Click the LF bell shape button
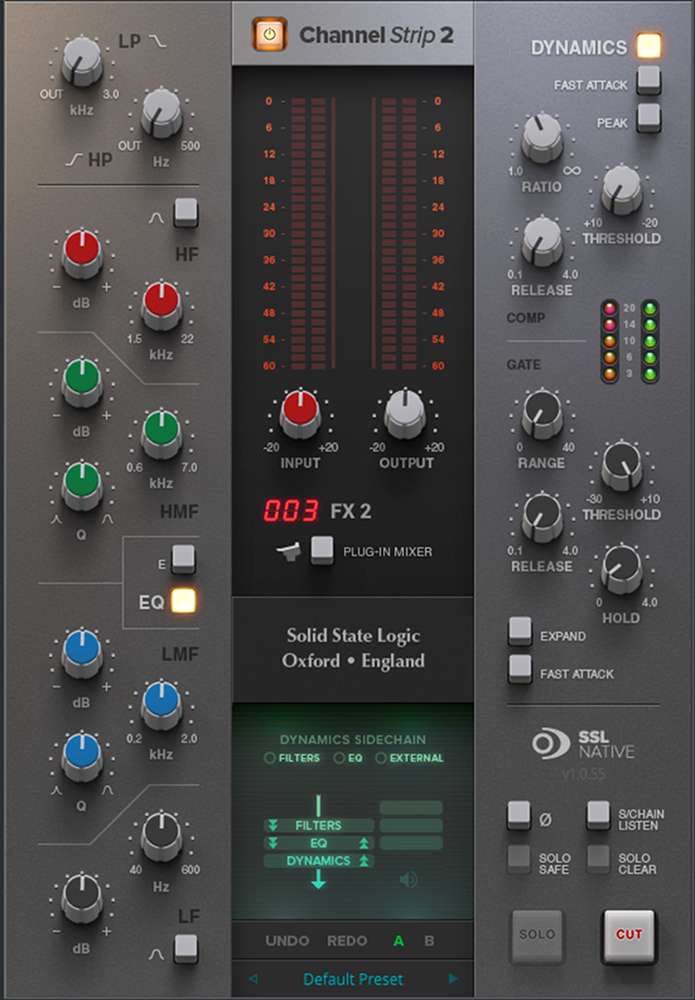This screenshot has width=695, height=1000. [185, 947]
